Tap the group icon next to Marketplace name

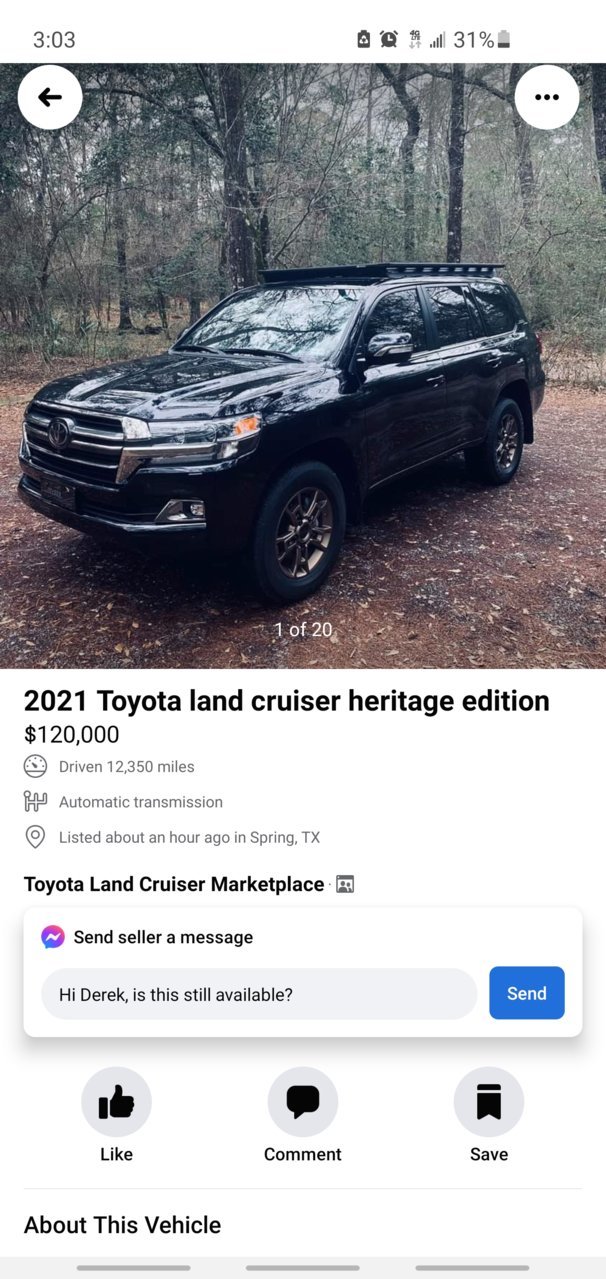[345, 884]
